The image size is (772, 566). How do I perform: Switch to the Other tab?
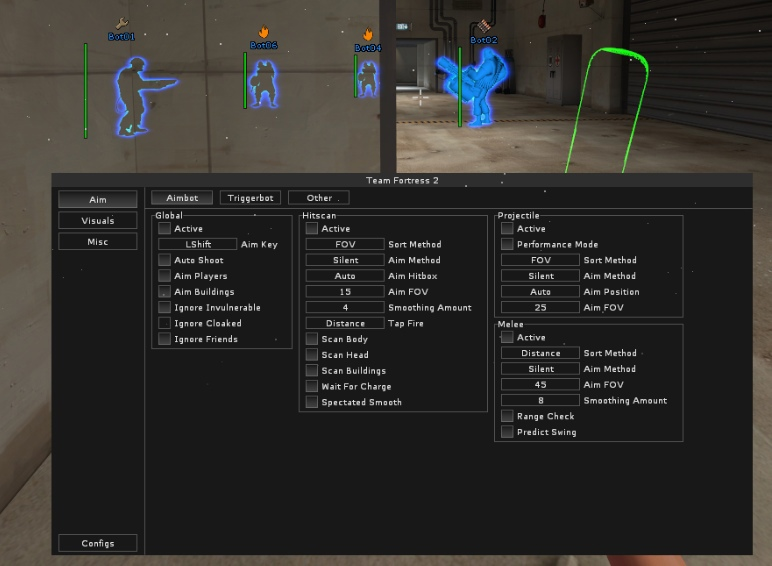pyautogui.click(x=319, y=198)
